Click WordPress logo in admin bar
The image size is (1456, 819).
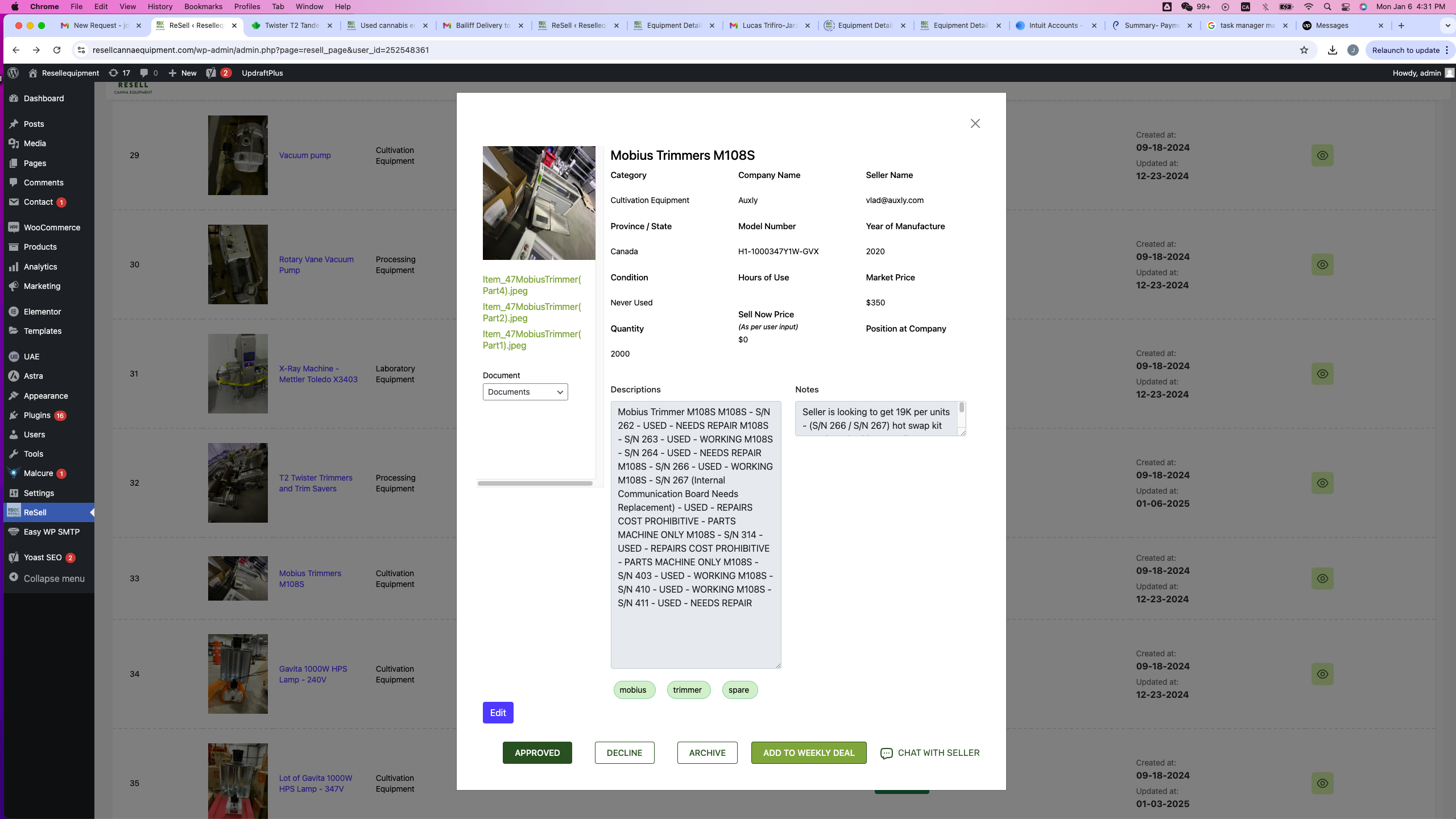pos(14,73)
